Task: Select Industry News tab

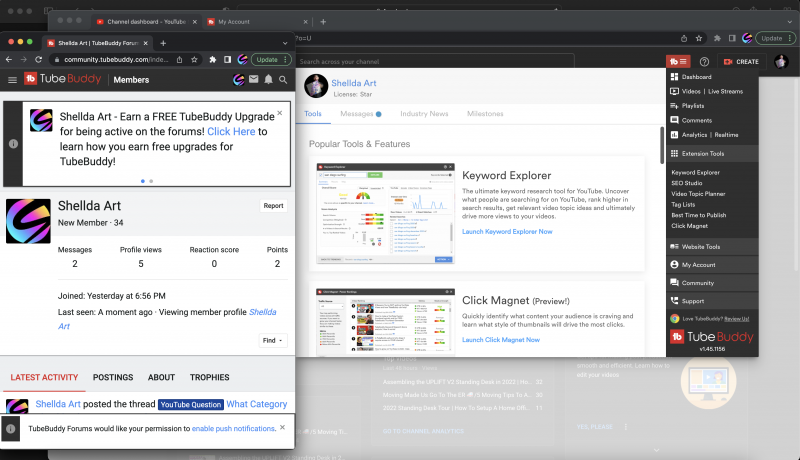Action: (424, 114)
